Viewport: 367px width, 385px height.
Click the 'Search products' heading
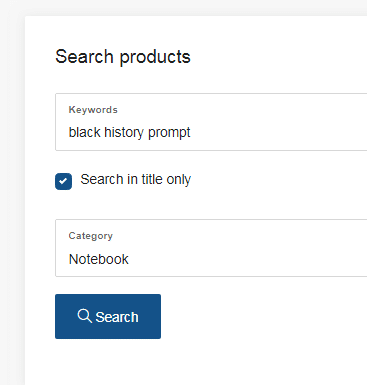point(123,56)
